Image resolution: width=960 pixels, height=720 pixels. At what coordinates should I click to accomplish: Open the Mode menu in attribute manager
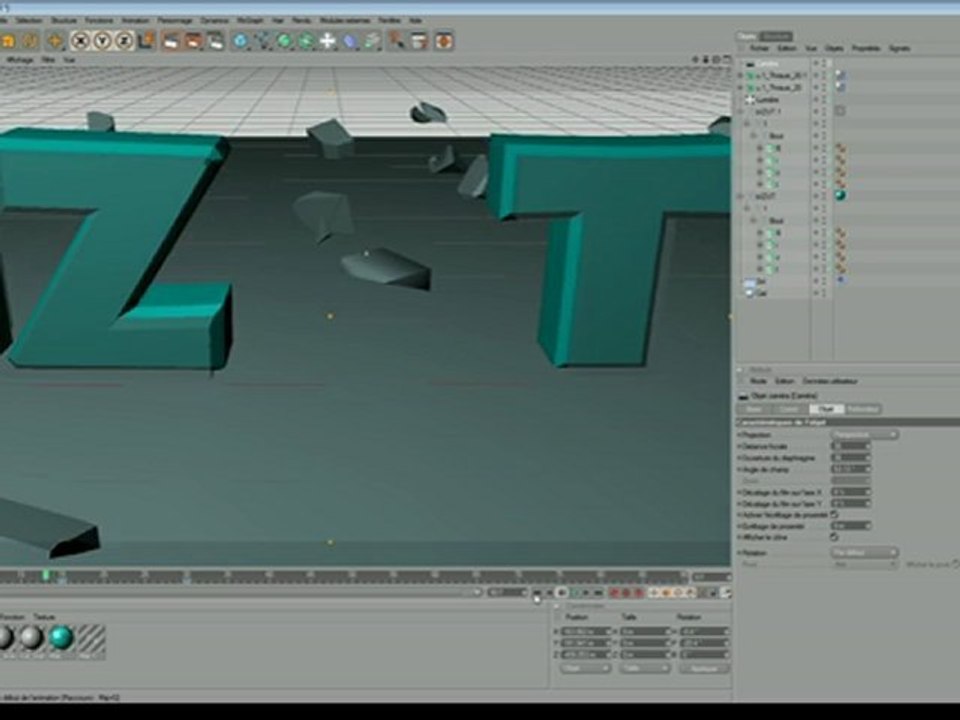click(758, 381)
